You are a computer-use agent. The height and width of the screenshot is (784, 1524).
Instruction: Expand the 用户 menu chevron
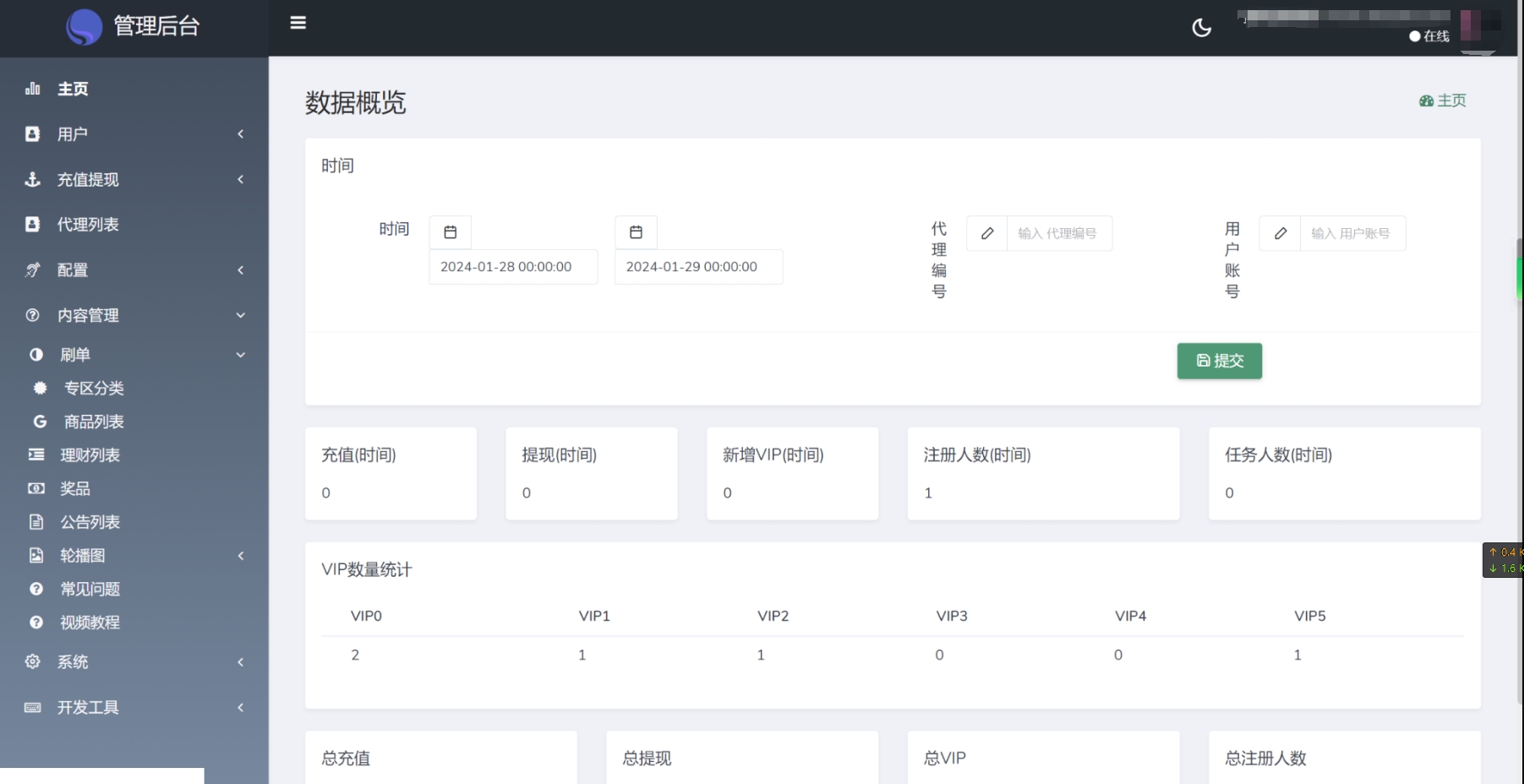[x=240, y=133]
